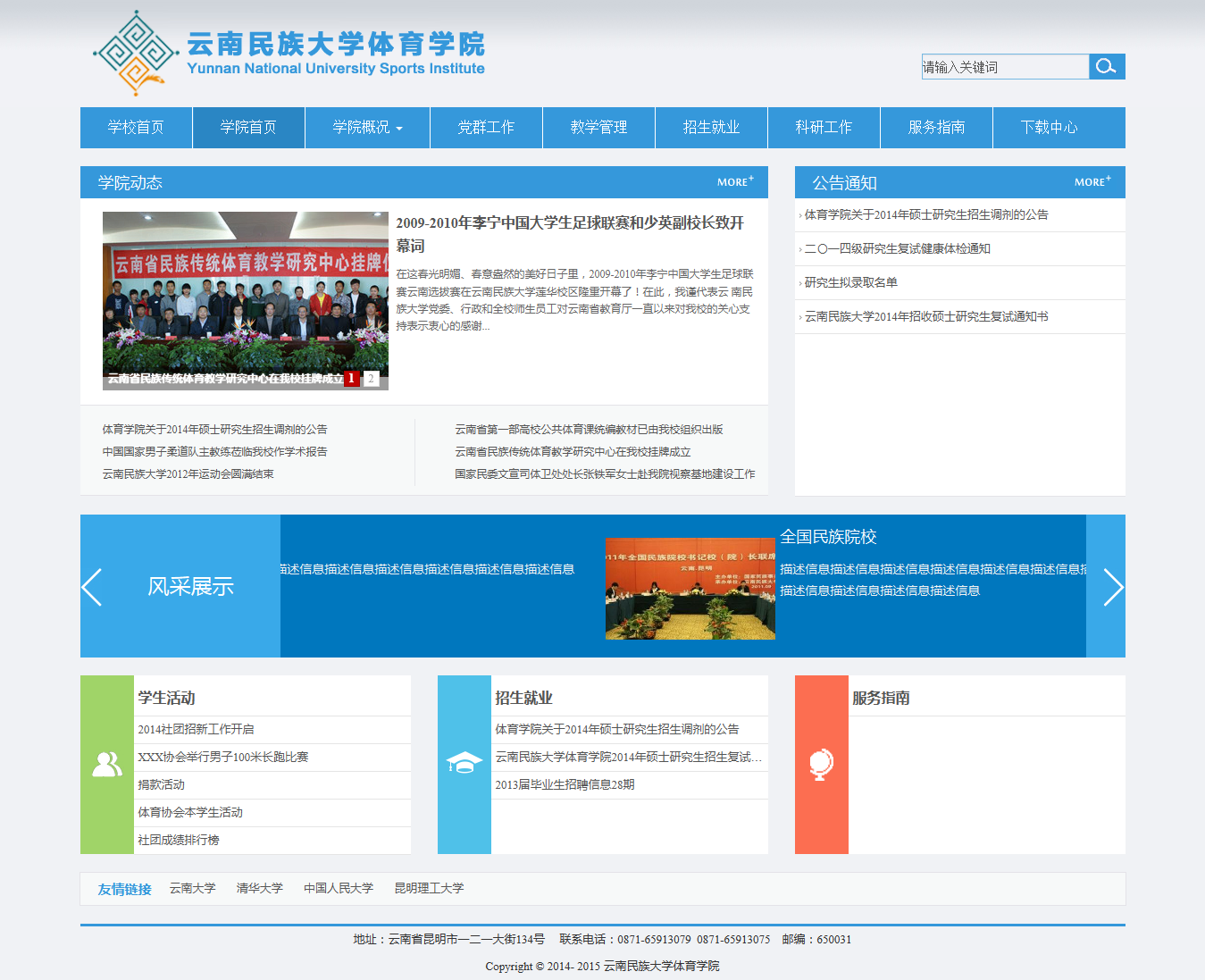Navigate to 科研工作 menu item
Viewport: 1205px width, 980px height.
824,128
